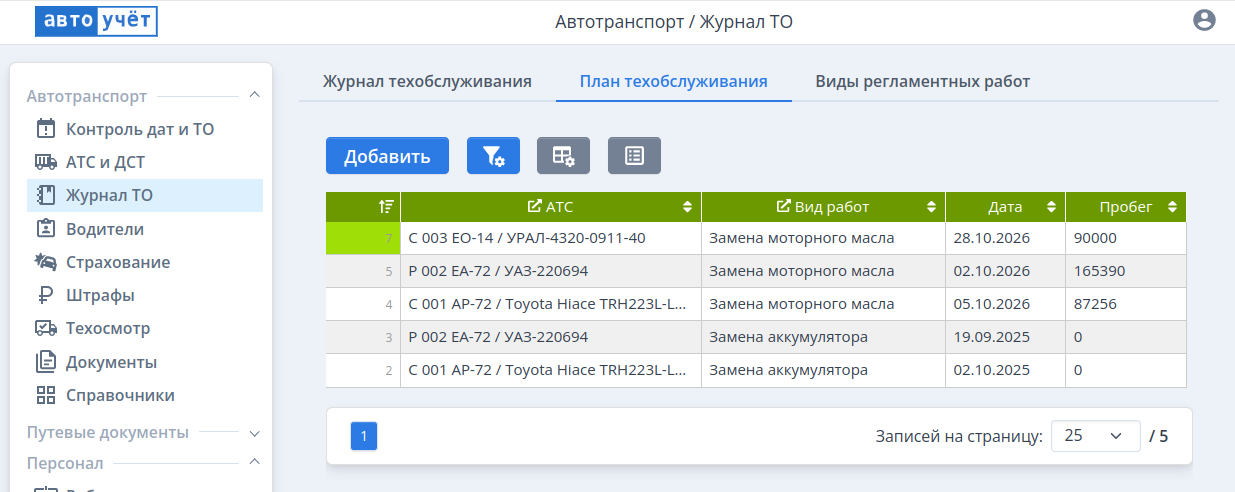The image size is (1235, 492).
Task: Click date 19.09.2025 cell
Action: tap(1005, 337)
